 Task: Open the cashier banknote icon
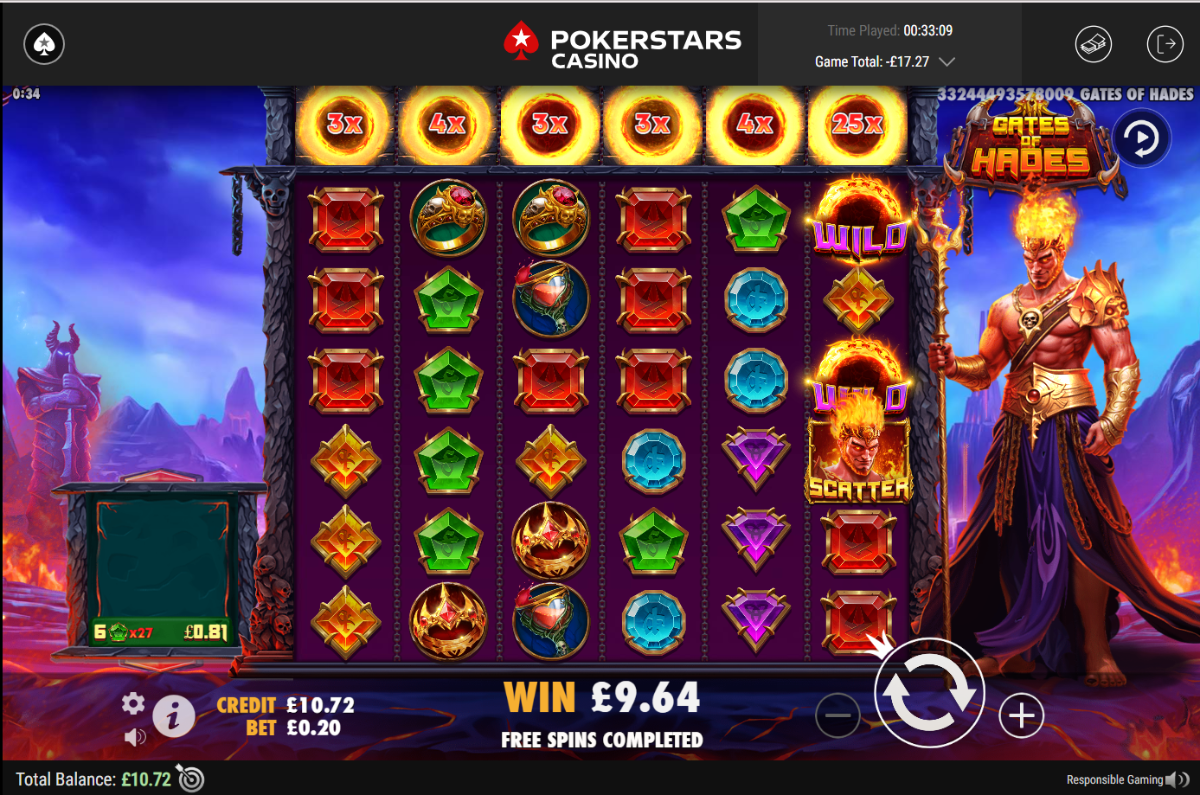click(1093, 44)
